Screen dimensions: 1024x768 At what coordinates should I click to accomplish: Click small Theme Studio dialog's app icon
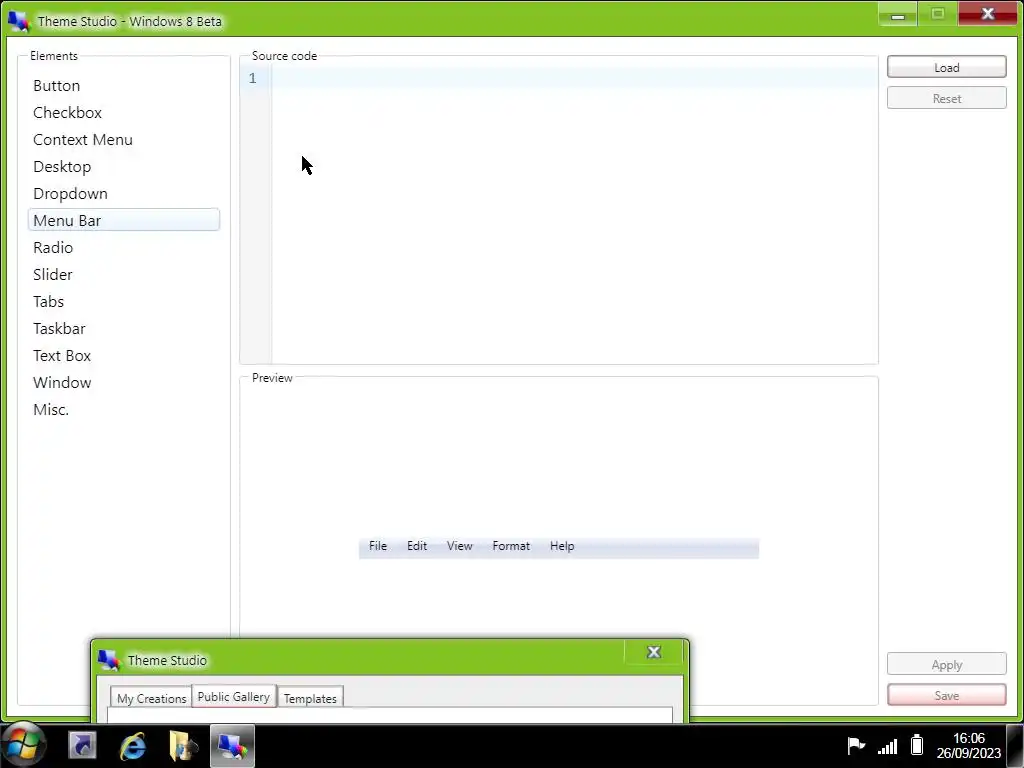coord(109,660)
